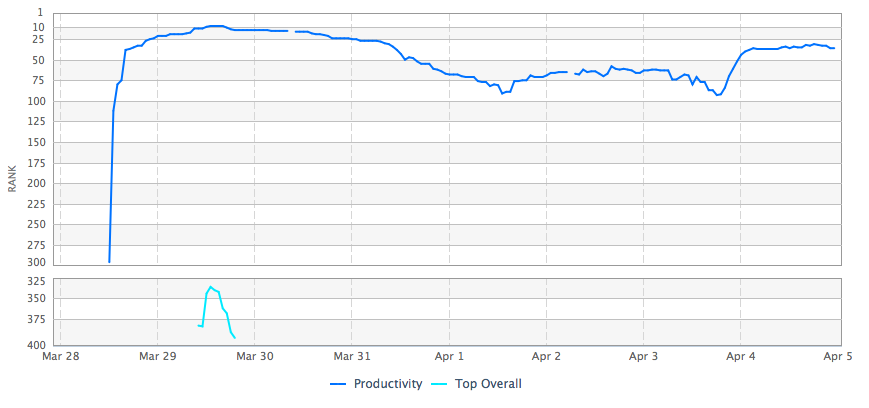This screenshot has height=408, width=869.
Task: Click the Apr 2 date label
Action: click(x=546, y=356)
